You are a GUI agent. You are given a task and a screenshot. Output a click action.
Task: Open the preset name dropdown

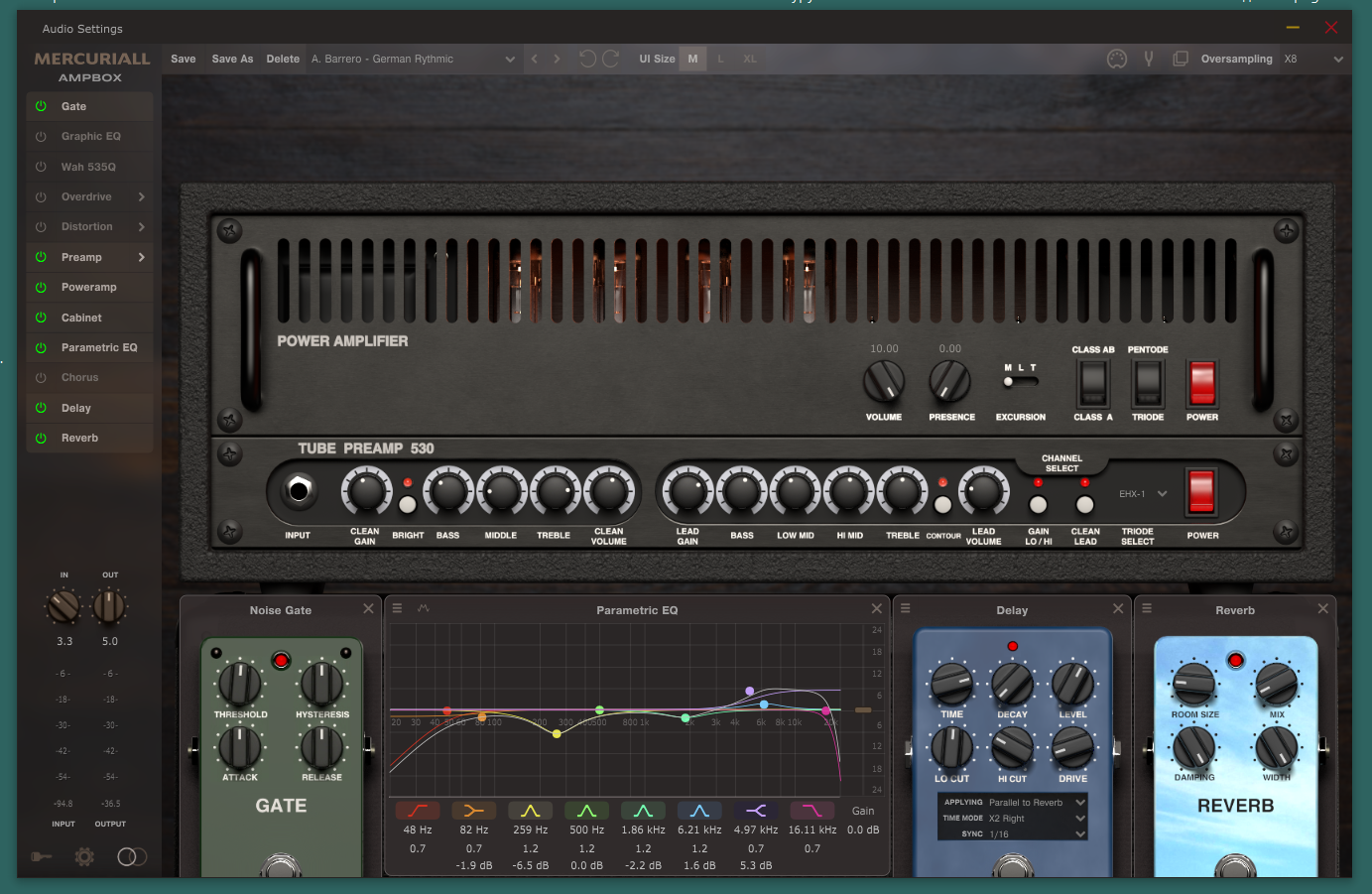(x=413, y=59)
